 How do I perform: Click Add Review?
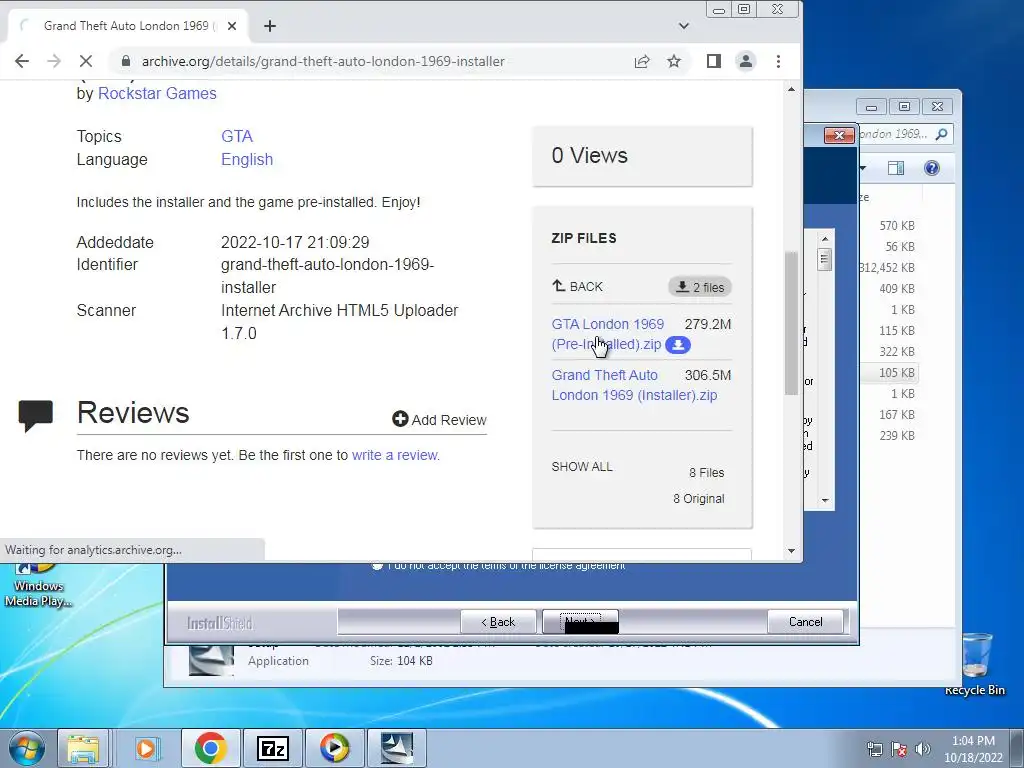pyautogui.click(x=440, y=420)
